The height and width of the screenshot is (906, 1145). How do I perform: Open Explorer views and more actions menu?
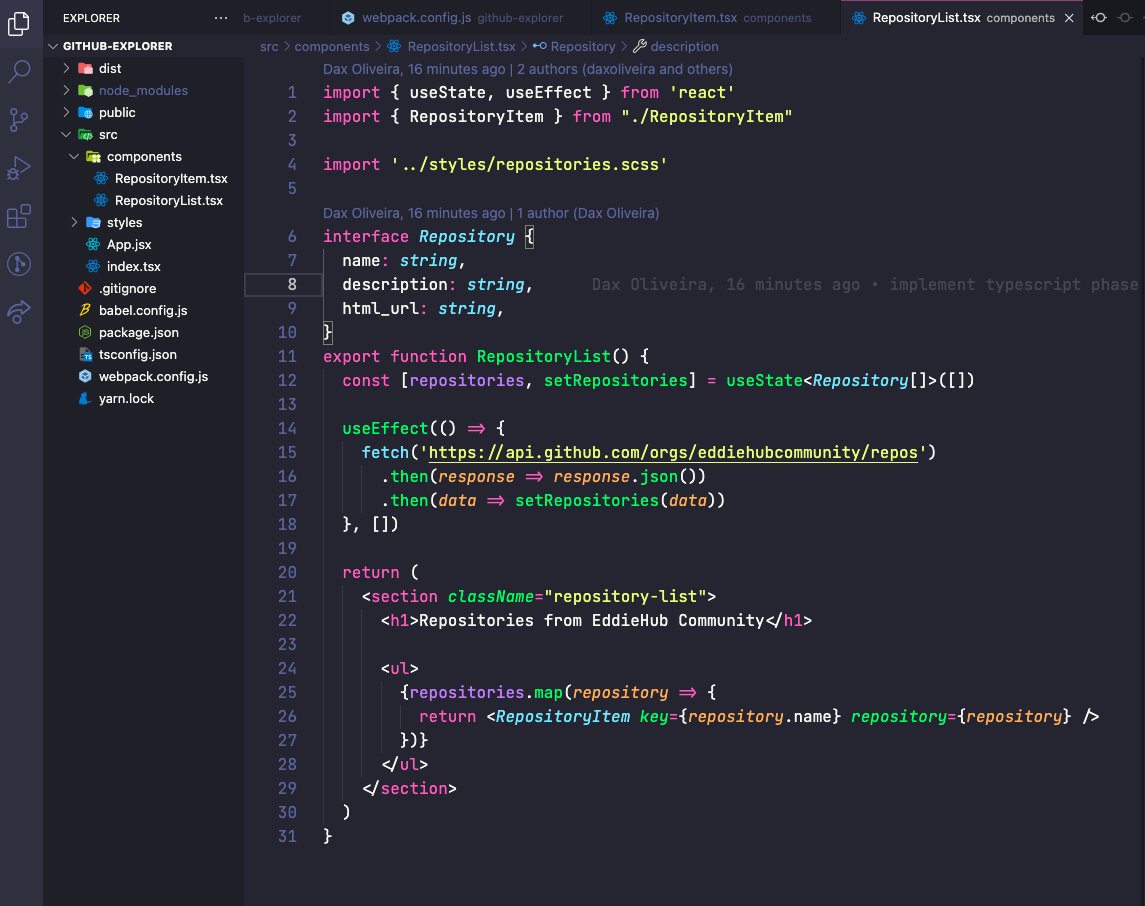click(221, 18)
